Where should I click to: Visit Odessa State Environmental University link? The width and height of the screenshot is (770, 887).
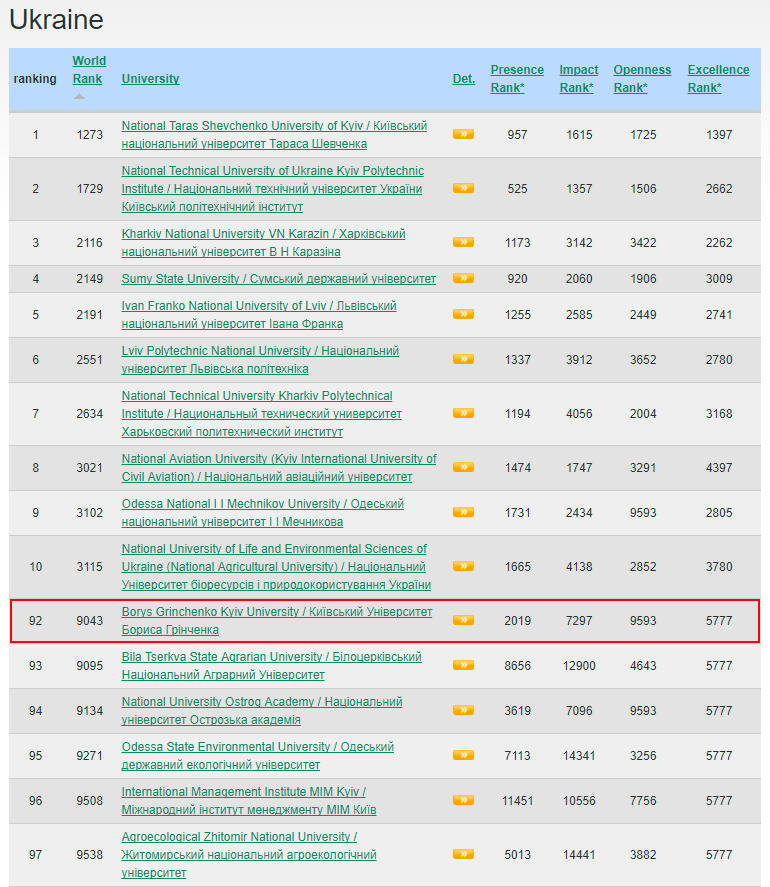[258, 756]
